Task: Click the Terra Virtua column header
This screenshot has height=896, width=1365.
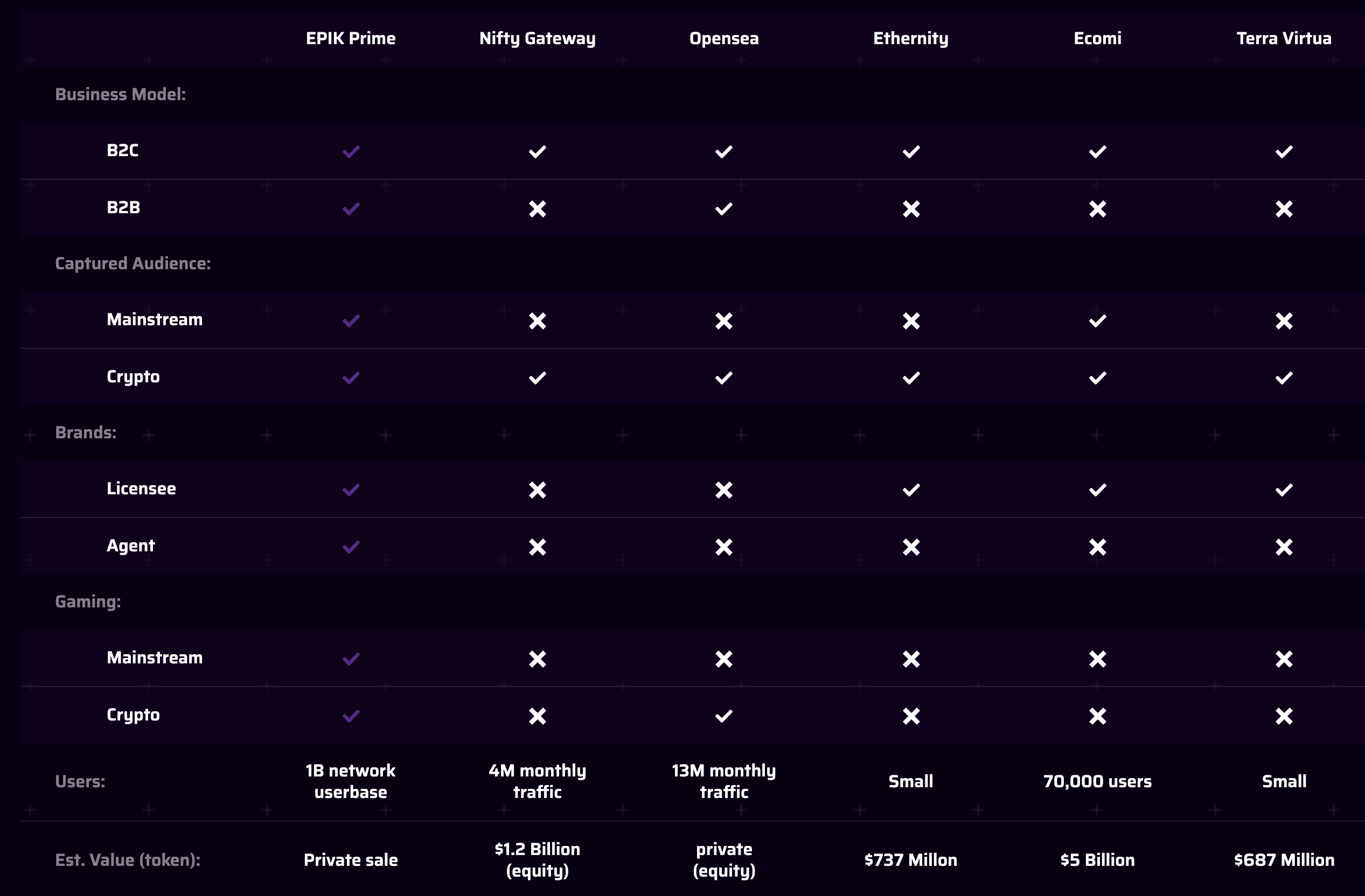Action: point(1284,38)
